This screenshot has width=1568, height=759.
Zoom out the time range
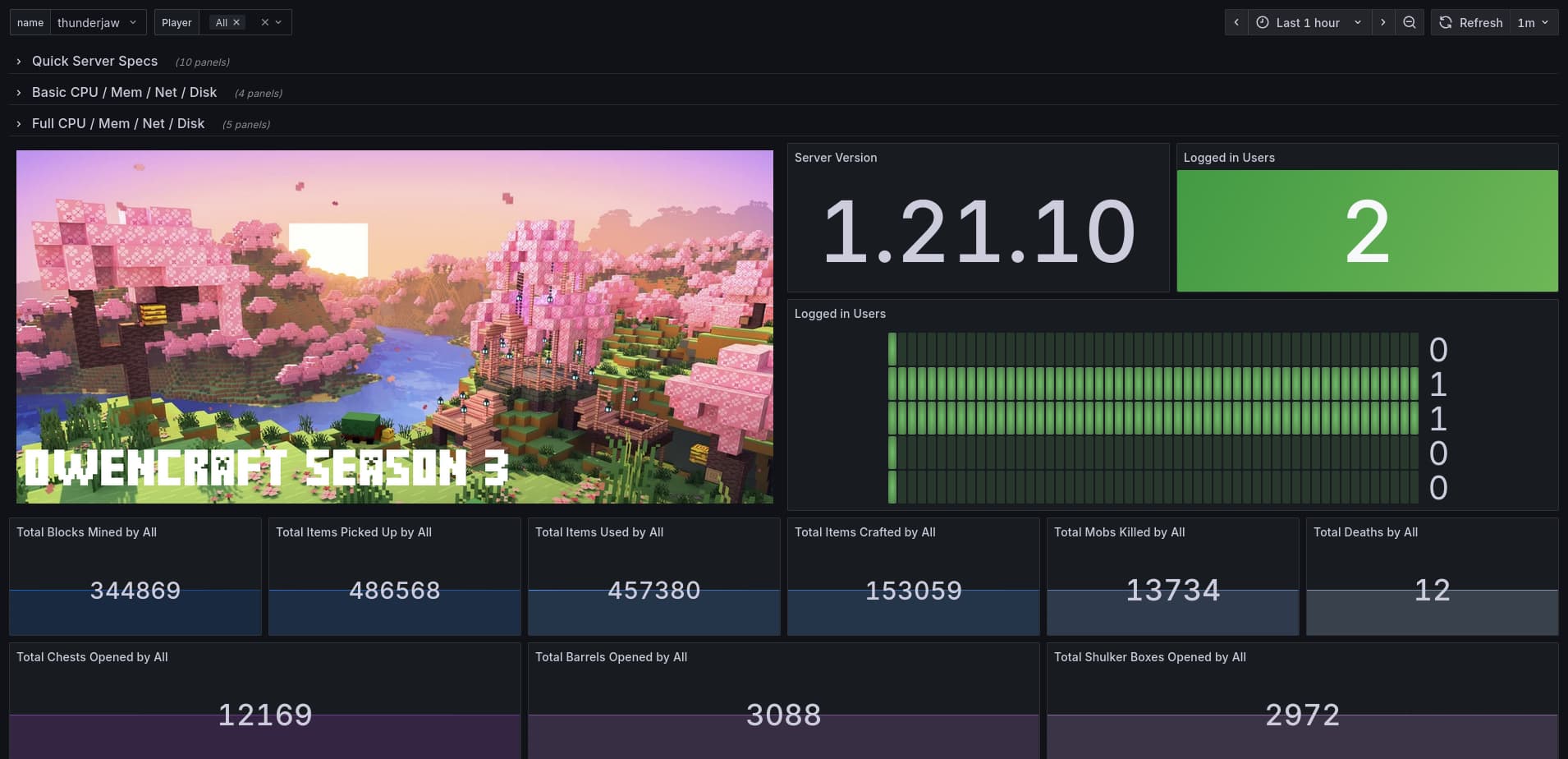tap(1410, 22)
